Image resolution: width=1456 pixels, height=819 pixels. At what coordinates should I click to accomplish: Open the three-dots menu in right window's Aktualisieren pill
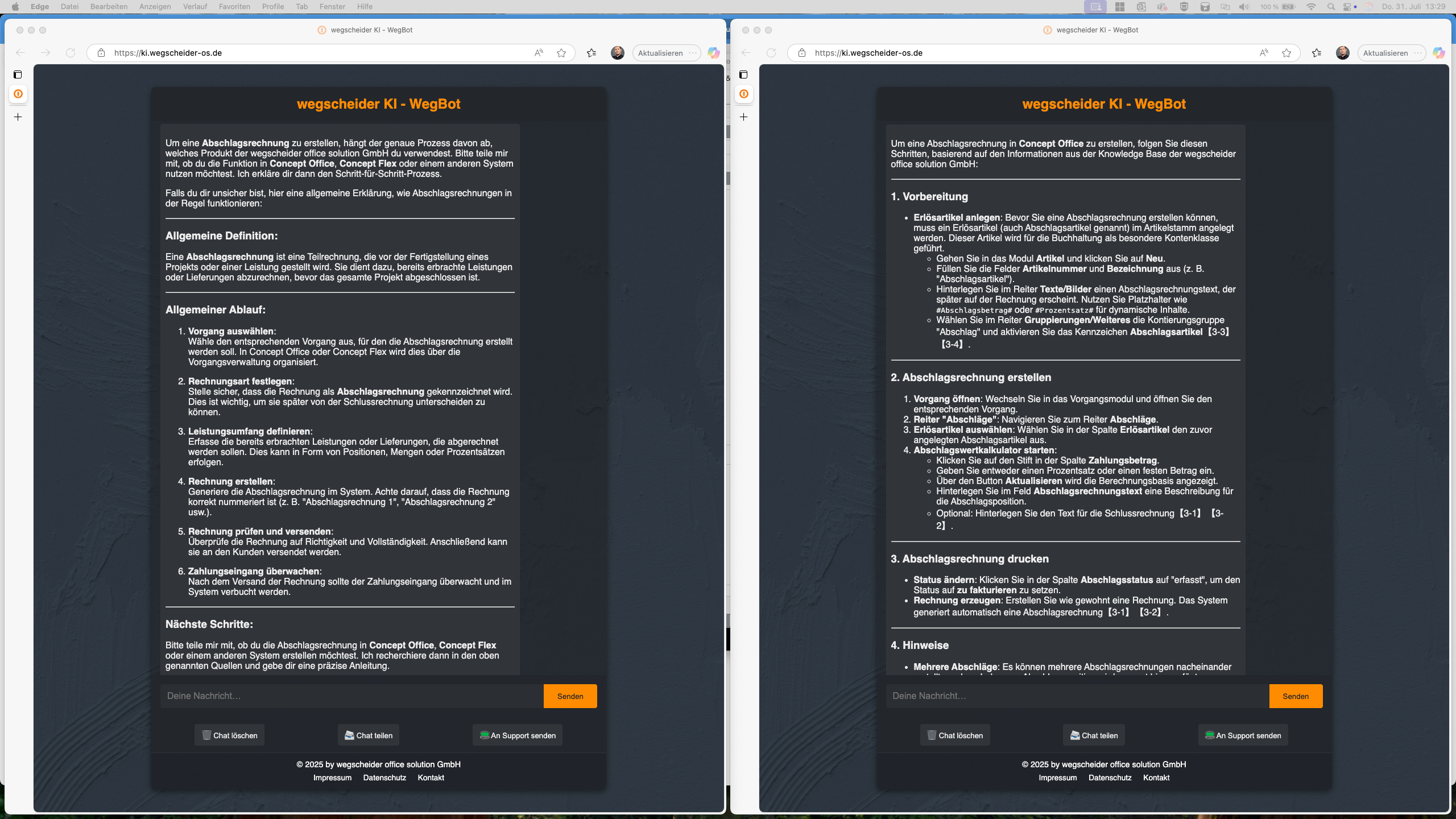click(1418, 53)
